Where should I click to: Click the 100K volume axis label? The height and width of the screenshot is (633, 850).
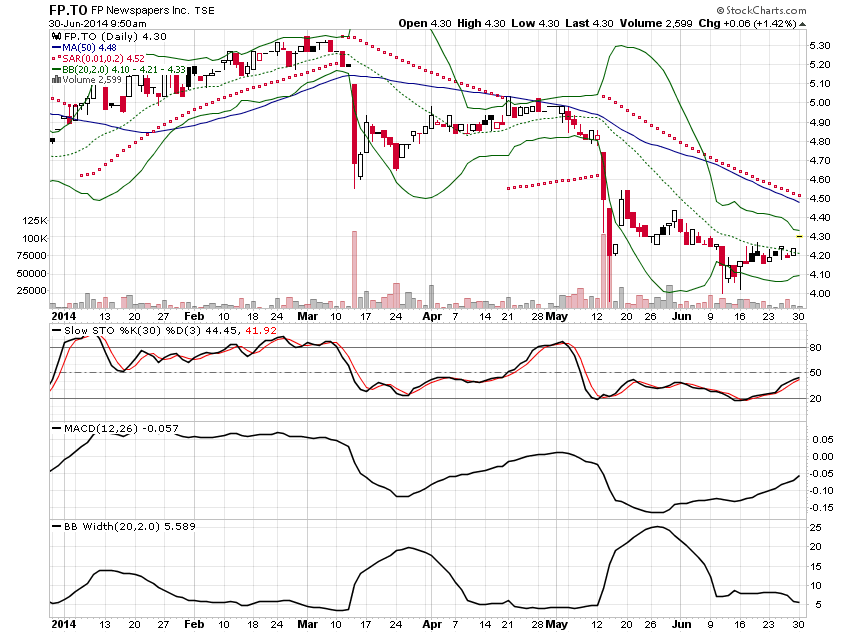(x=35, y=238)
